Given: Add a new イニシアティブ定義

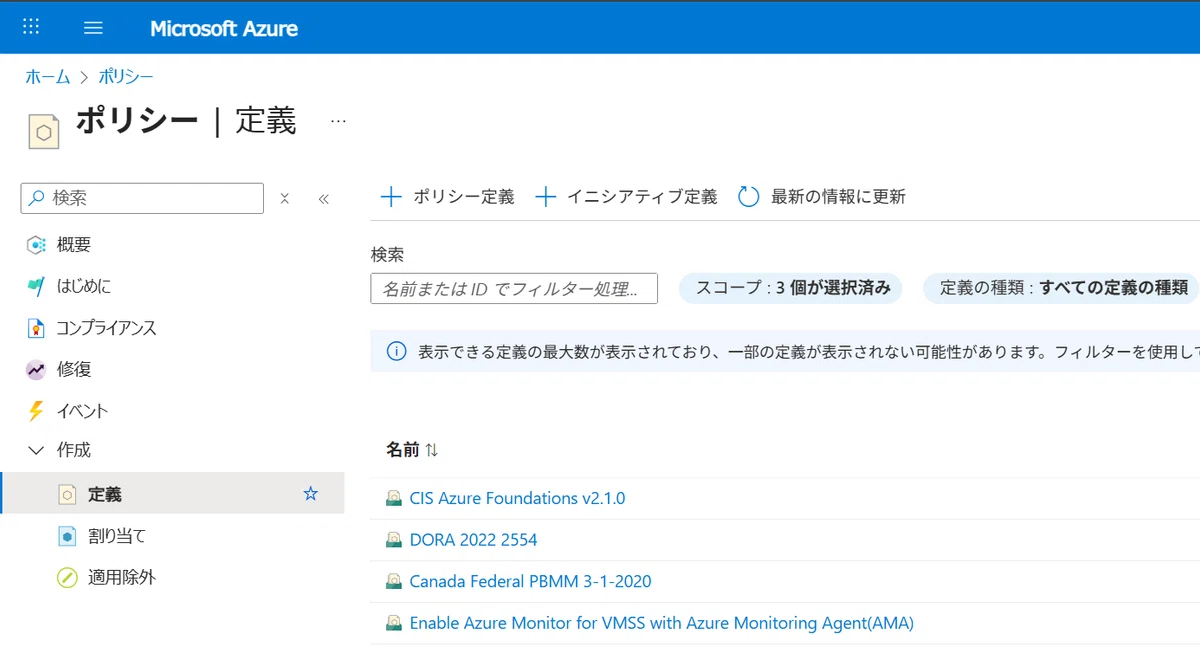Looking at the screenshot, I should [627, 197].
